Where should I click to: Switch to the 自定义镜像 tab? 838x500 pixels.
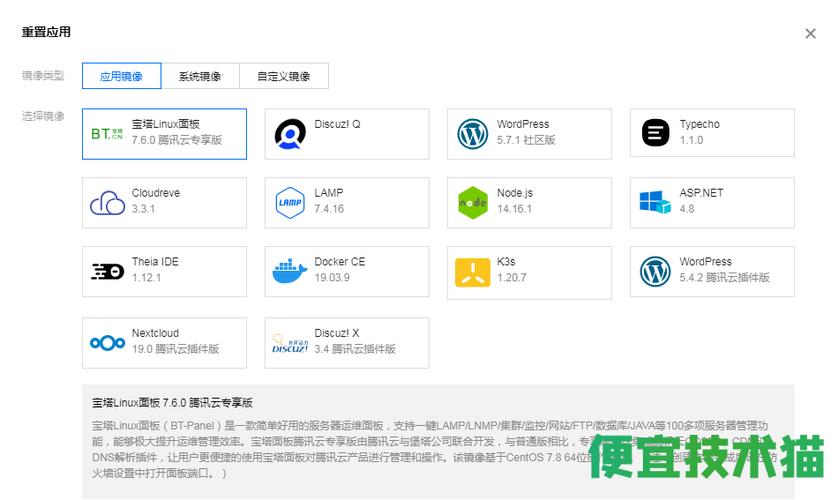pos(284,76)
